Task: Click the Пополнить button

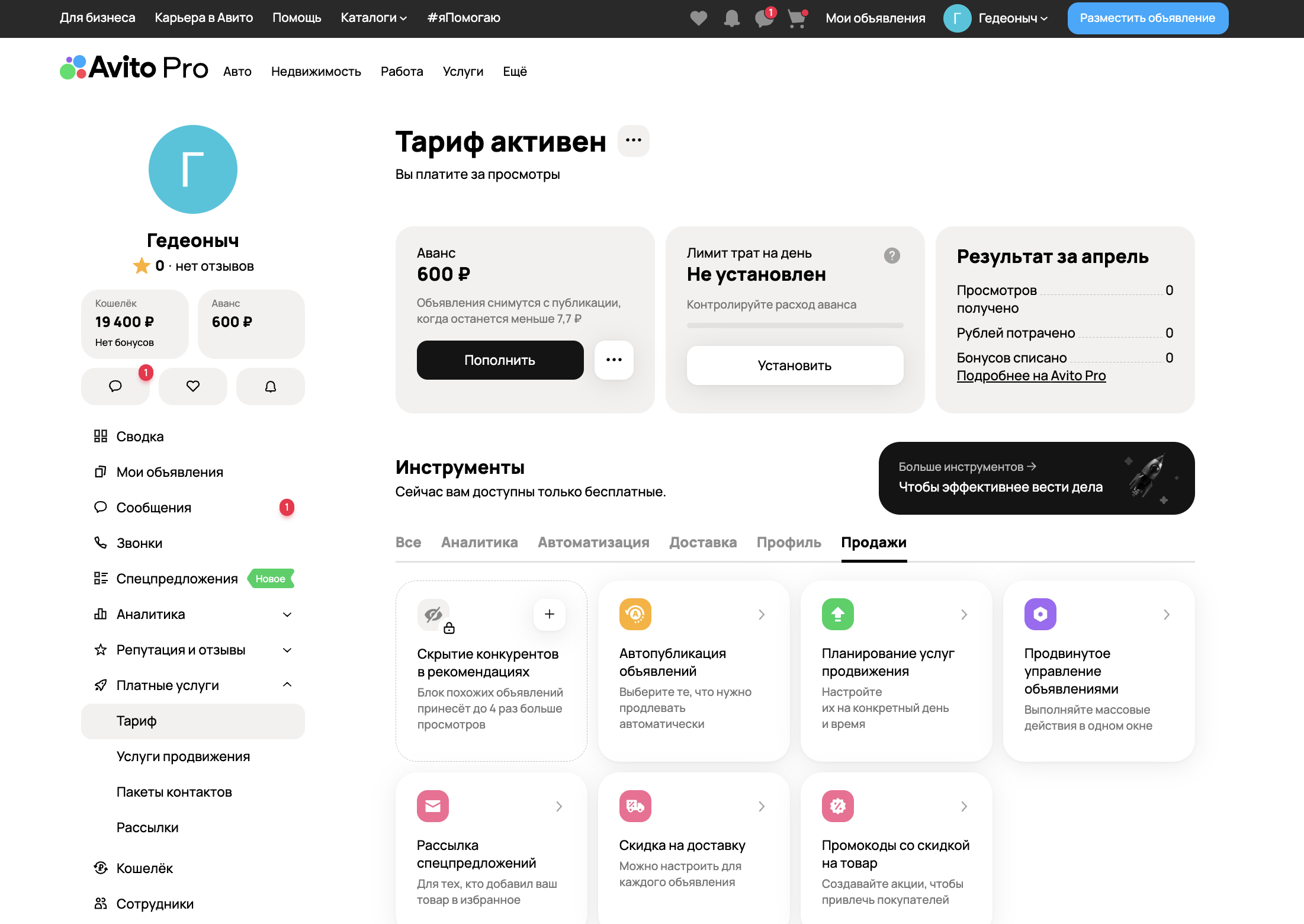Action: 500,360
